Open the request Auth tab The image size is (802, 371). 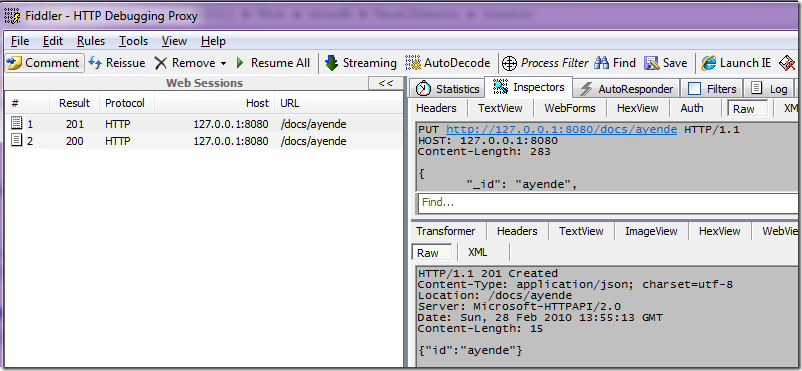coord(692,108)
